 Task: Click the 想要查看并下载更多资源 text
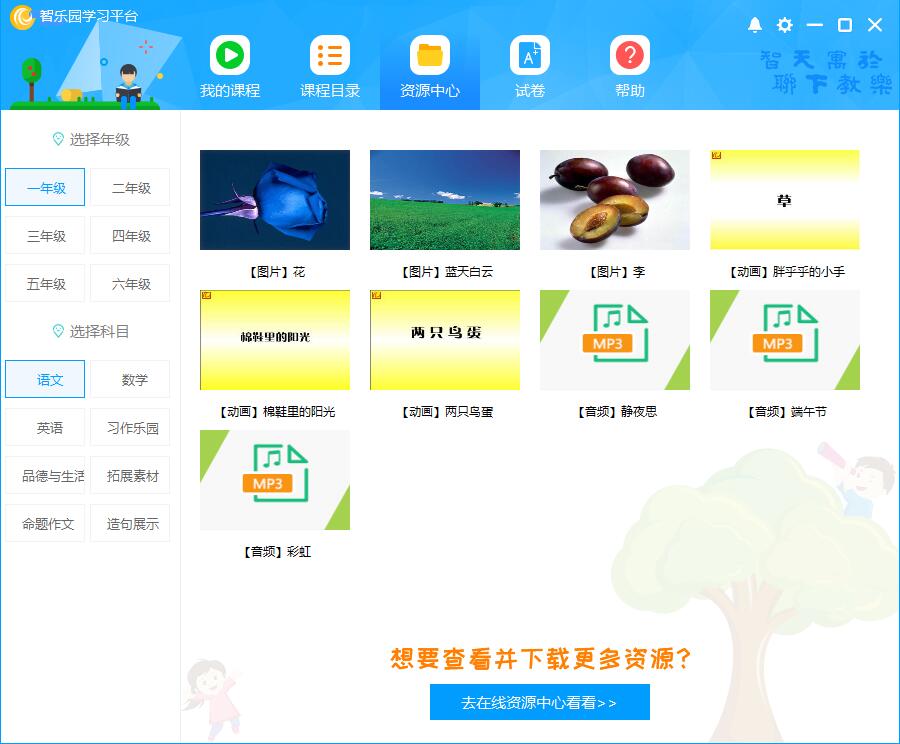pyautogui.click(x=540, y=658)
